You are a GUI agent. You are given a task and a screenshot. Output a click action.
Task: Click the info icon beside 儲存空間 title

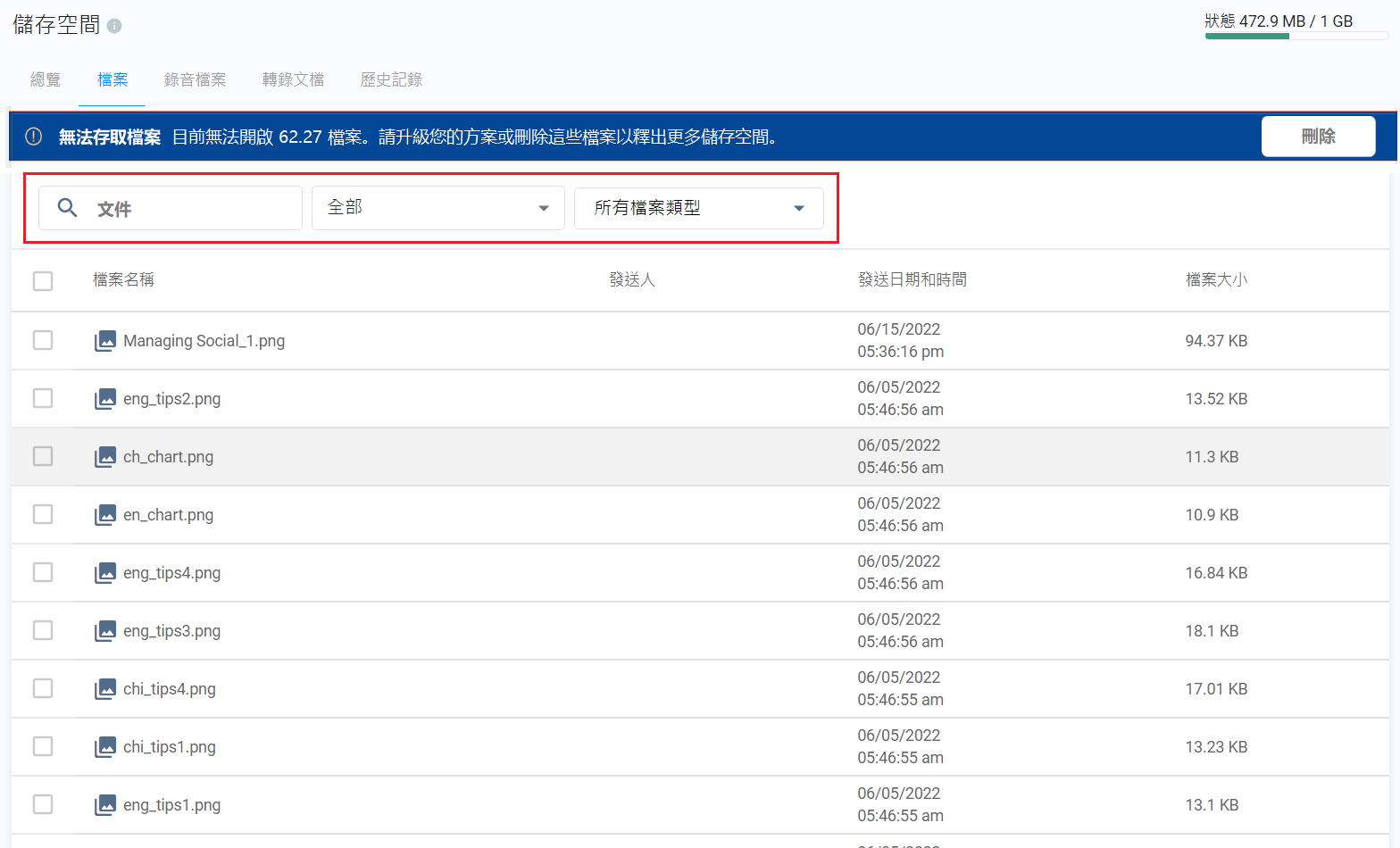coord(114,26)
